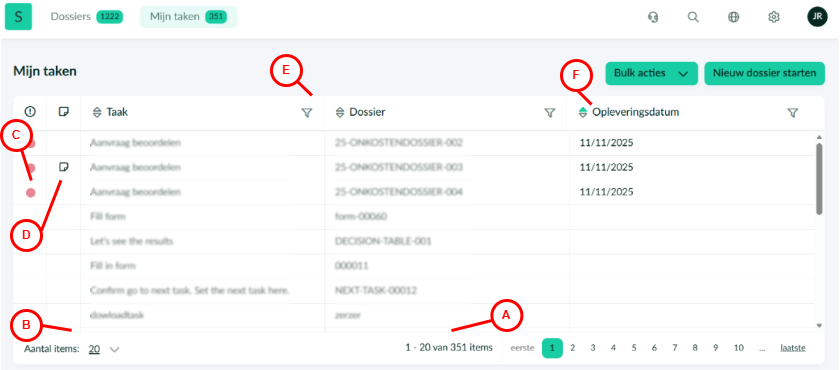Click the pagination ellipsis for more pages
This screenshot has width=840, height=370.
(762, 349)
